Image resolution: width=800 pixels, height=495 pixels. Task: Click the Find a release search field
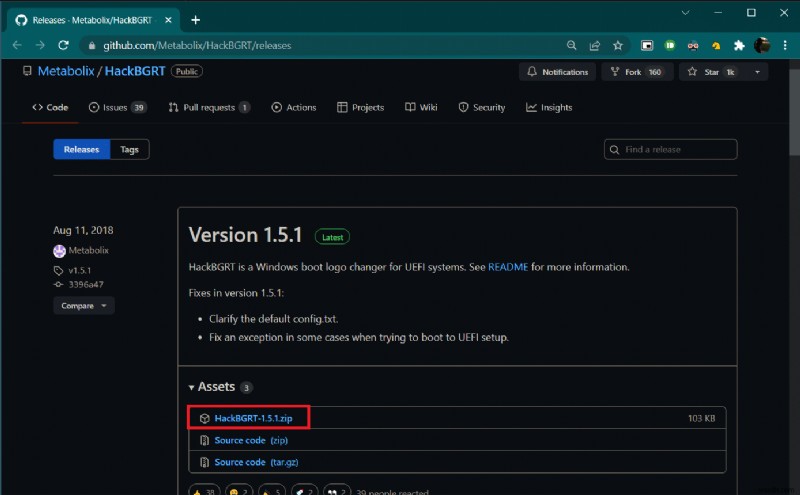(670, 149)
